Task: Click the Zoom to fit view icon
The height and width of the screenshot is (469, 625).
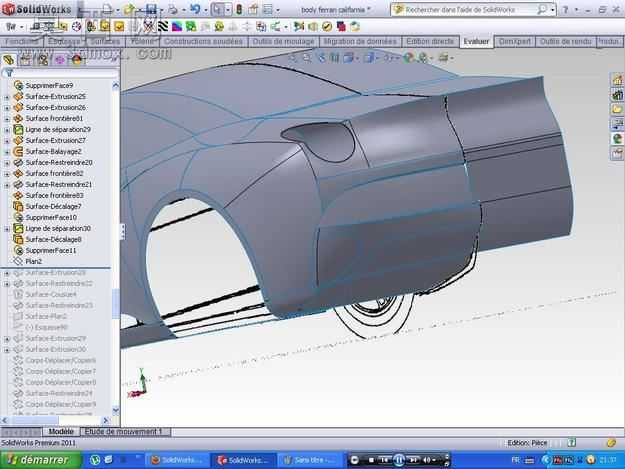Action: click(293, 58)
